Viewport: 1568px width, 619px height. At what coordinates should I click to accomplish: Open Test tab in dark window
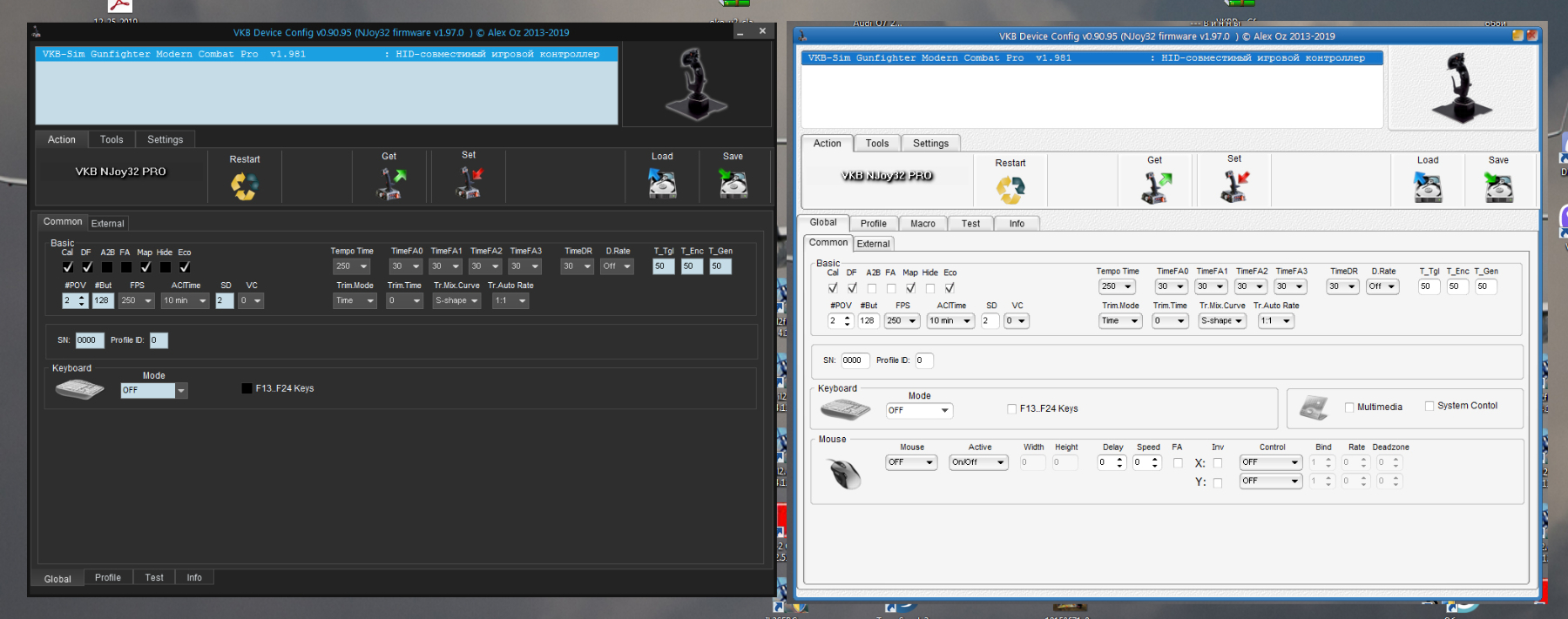pos(154,578)
